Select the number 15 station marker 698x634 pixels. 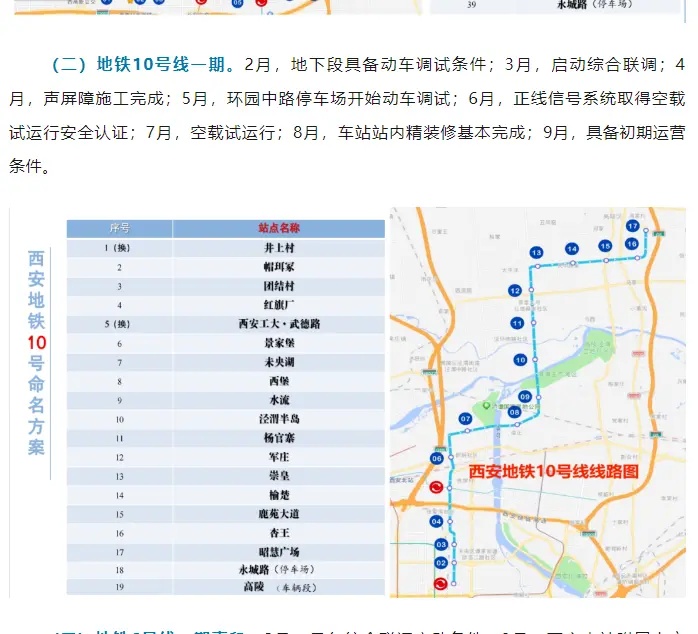(x=604, y=246)
